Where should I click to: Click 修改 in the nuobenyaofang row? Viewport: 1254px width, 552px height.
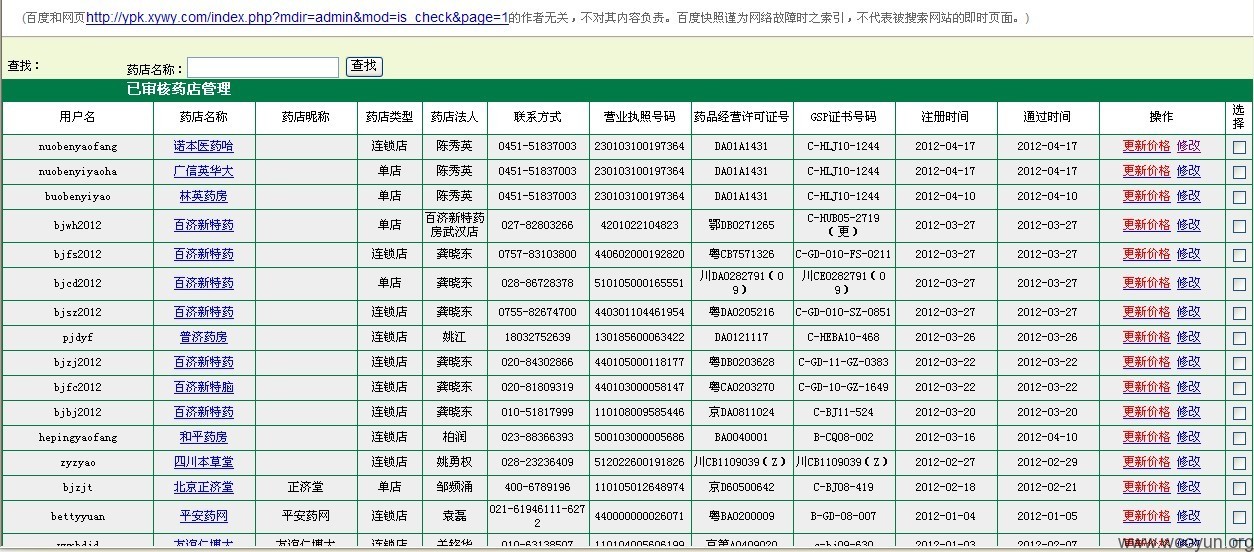pyautogui.click(x=1189, y=146)
